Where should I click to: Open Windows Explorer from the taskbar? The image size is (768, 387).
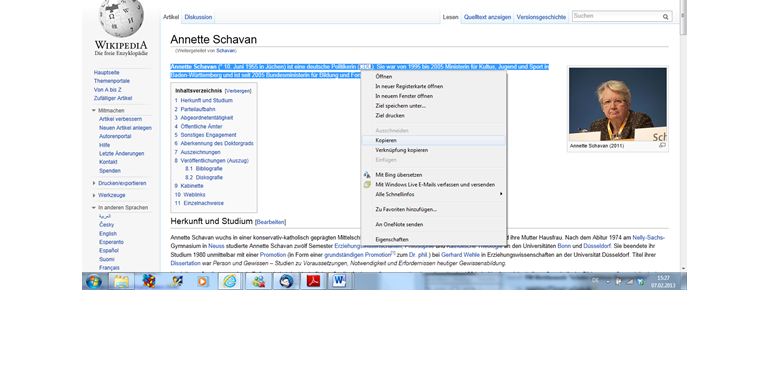tap(121, 281)
